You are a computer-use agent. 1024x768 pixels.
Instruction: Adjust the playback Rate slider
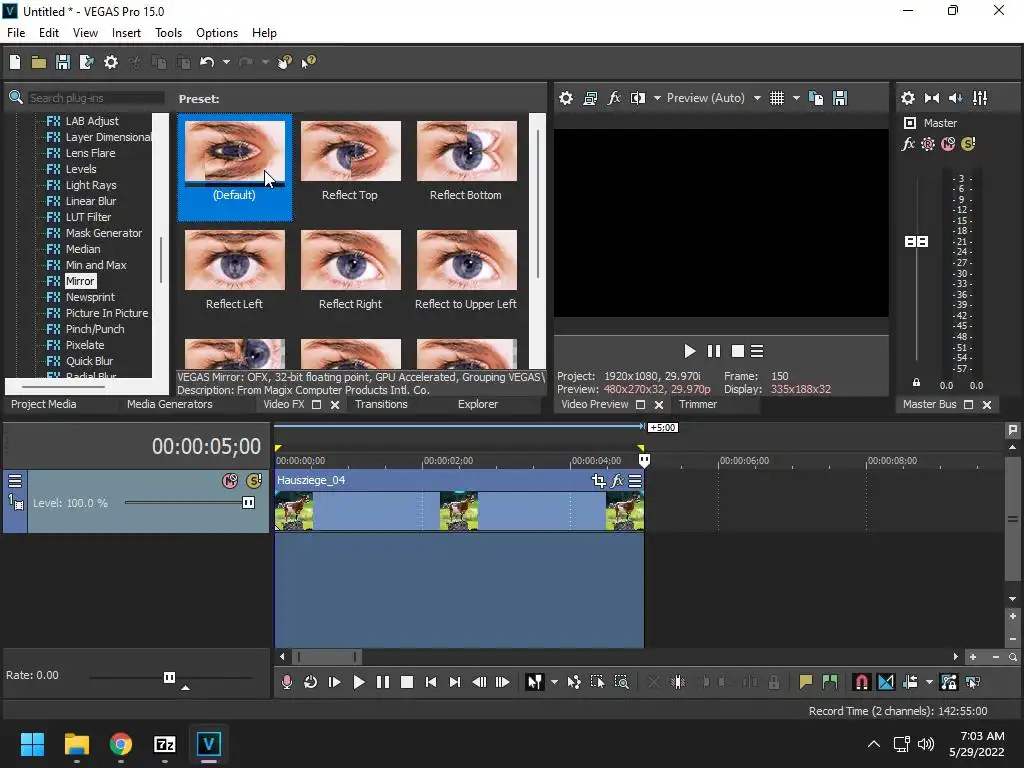click(169, 677)
